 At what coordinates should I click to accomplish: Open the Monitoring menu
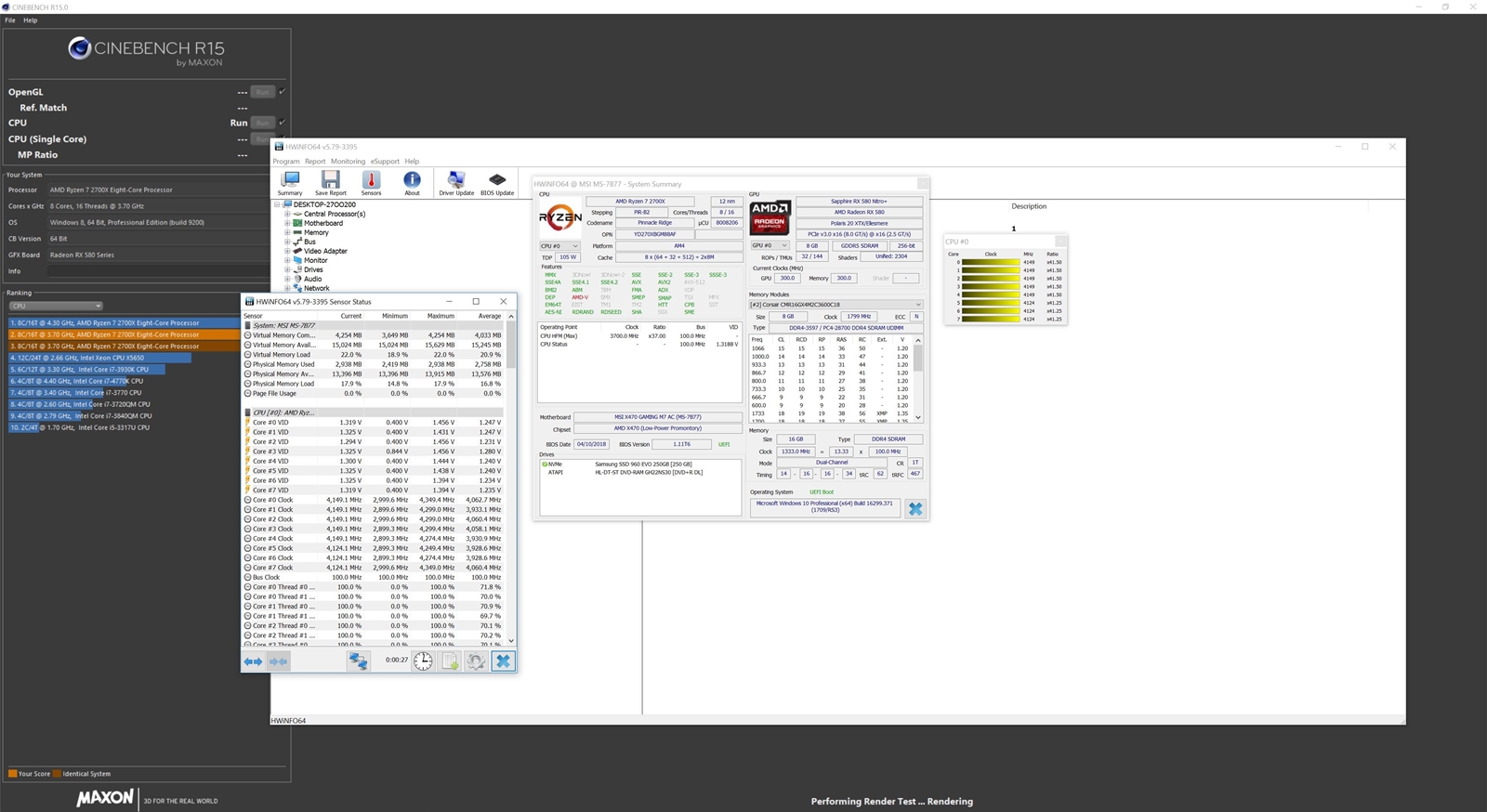(348, 162)
